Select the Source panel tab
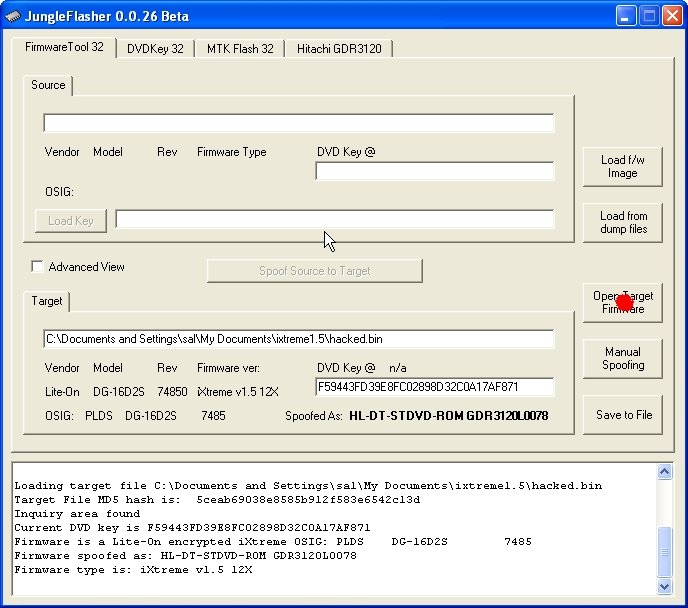 [x=48, y=85]
